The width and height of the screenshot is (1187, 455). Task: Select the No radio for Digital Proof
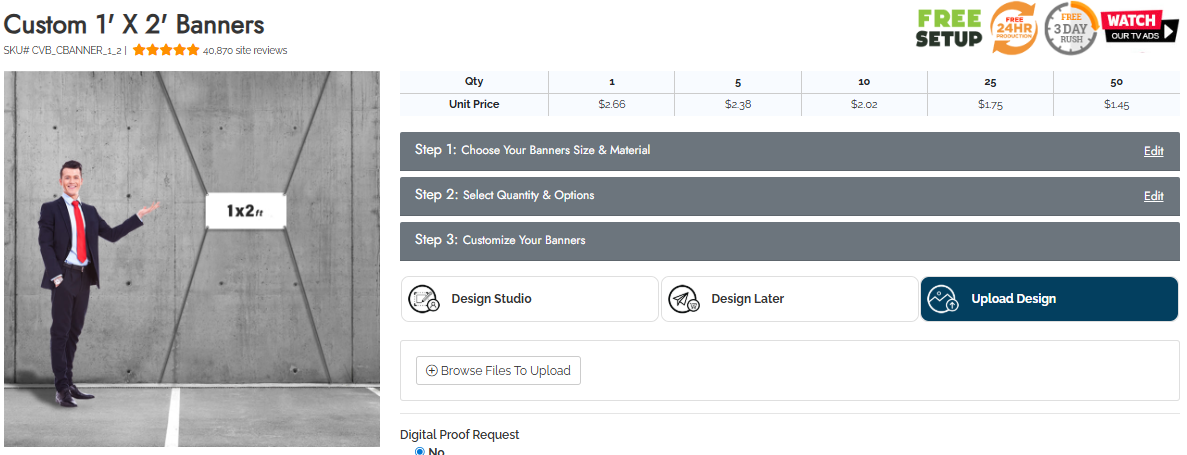(420, 451)
